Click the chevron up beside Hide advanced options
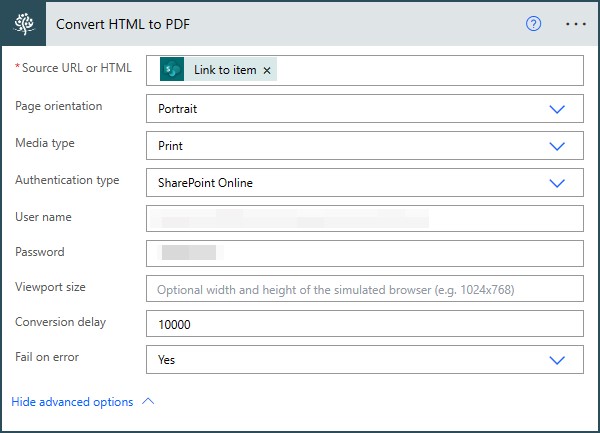 pyautogui.click(x=149, y=401)
